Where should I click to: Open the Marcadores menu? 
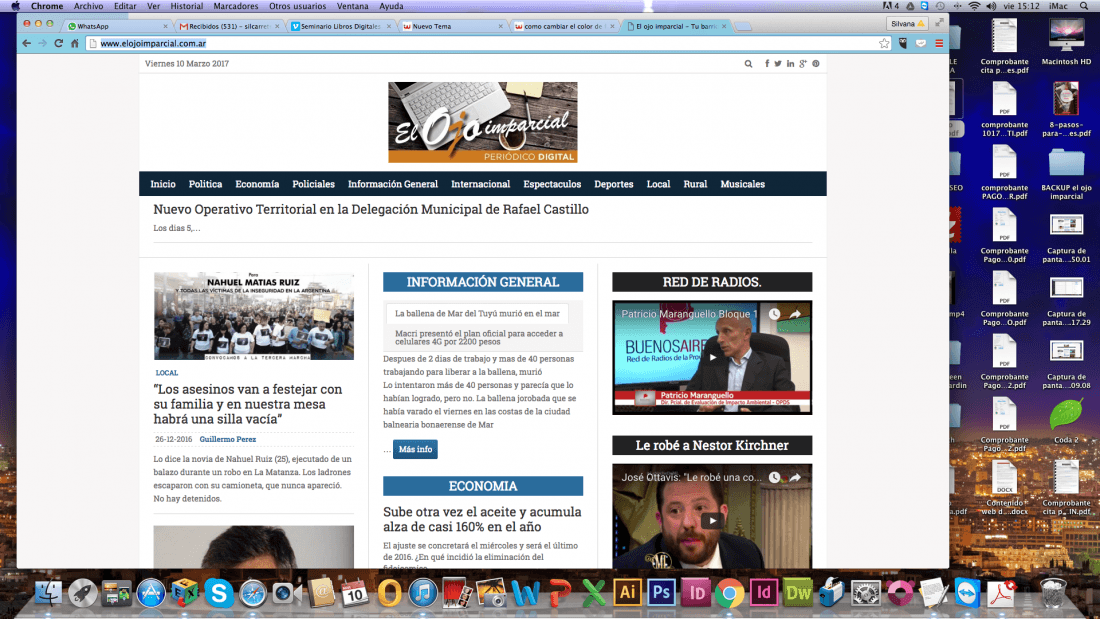pyautogui.click(x=236, y=6)
